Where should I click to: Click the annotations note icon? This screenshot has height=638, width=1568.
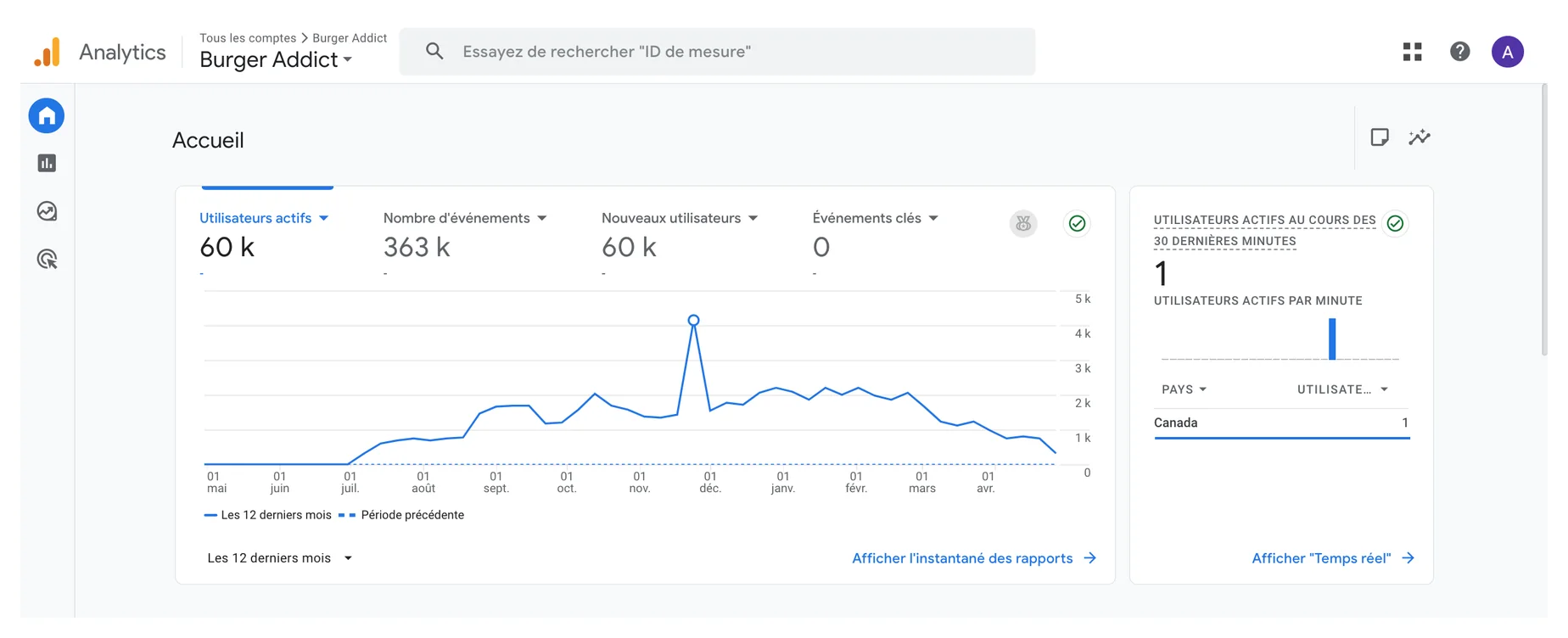[1380, 137]
